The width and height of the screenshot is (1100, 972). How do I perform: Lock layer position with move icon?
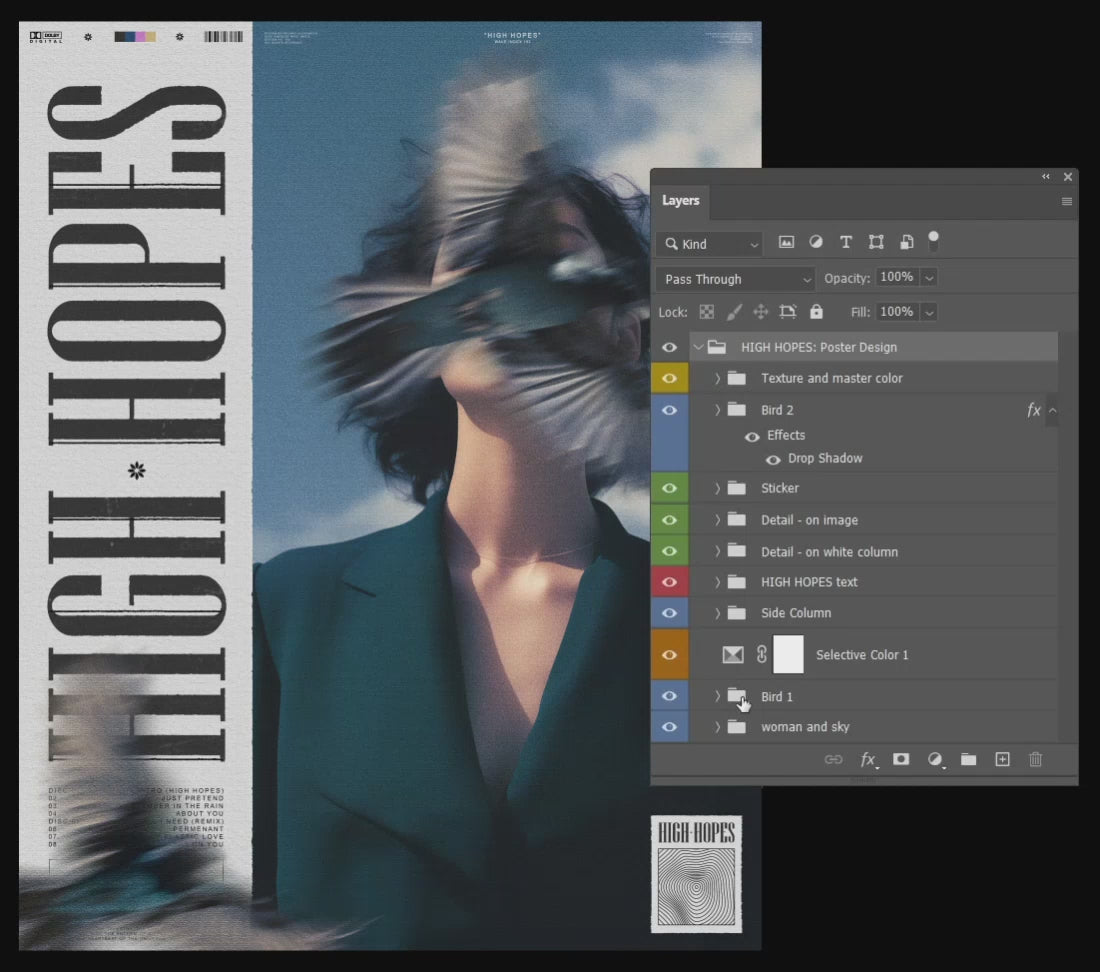tap(760, 312)
